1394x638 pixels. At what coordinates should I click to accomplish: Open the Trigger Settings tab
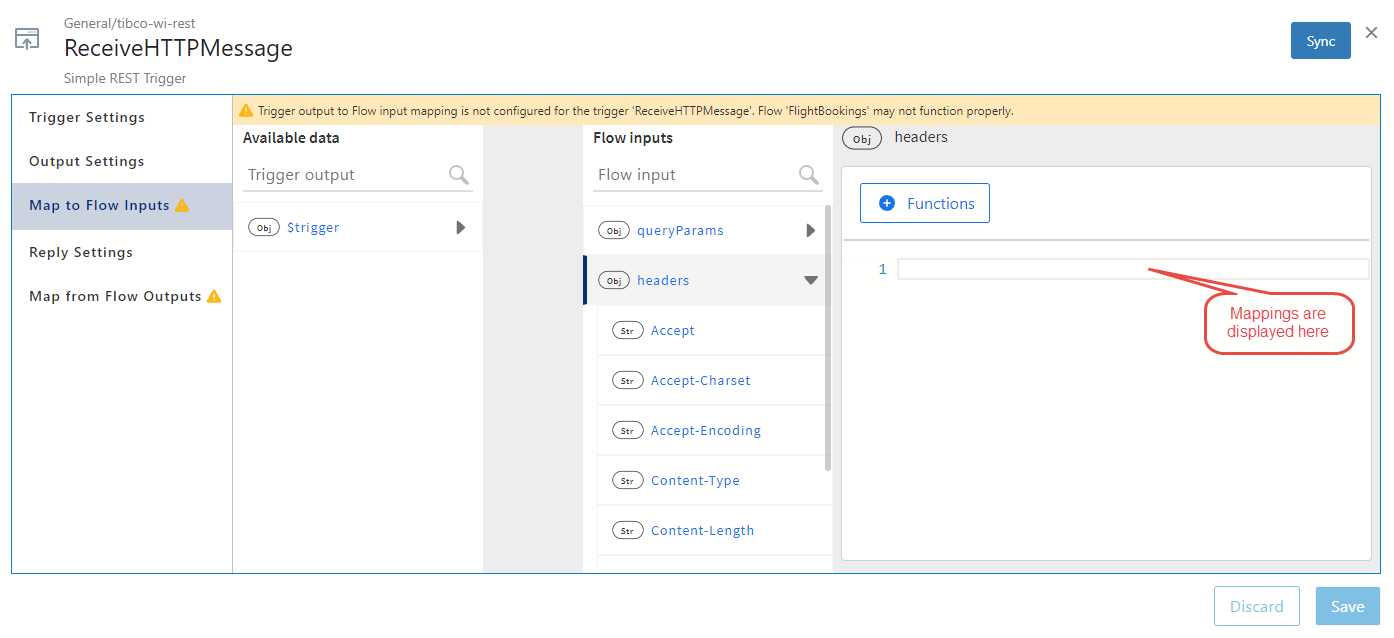[87, 117]
